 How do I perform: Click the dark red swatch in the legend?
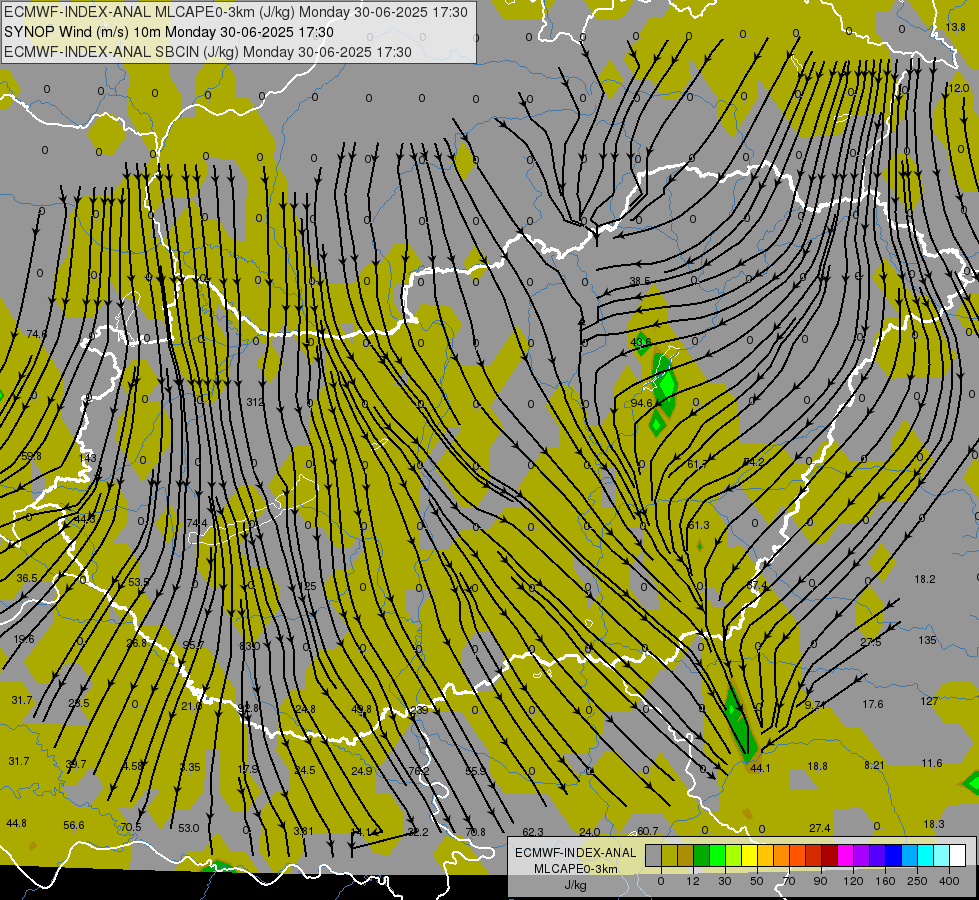[830, 855]
